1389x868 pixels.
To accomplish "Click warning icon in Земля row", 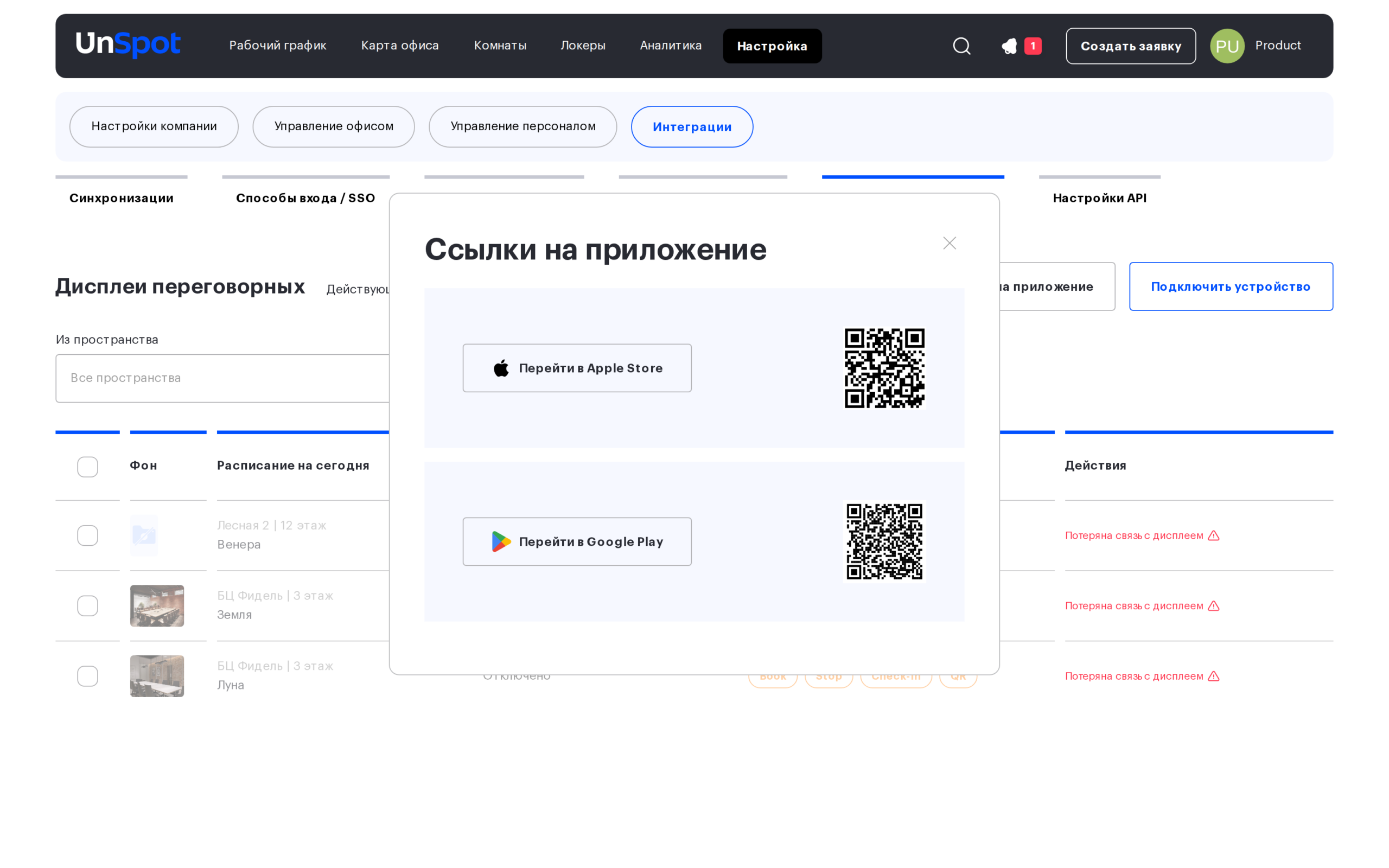I will [1213, 605].
